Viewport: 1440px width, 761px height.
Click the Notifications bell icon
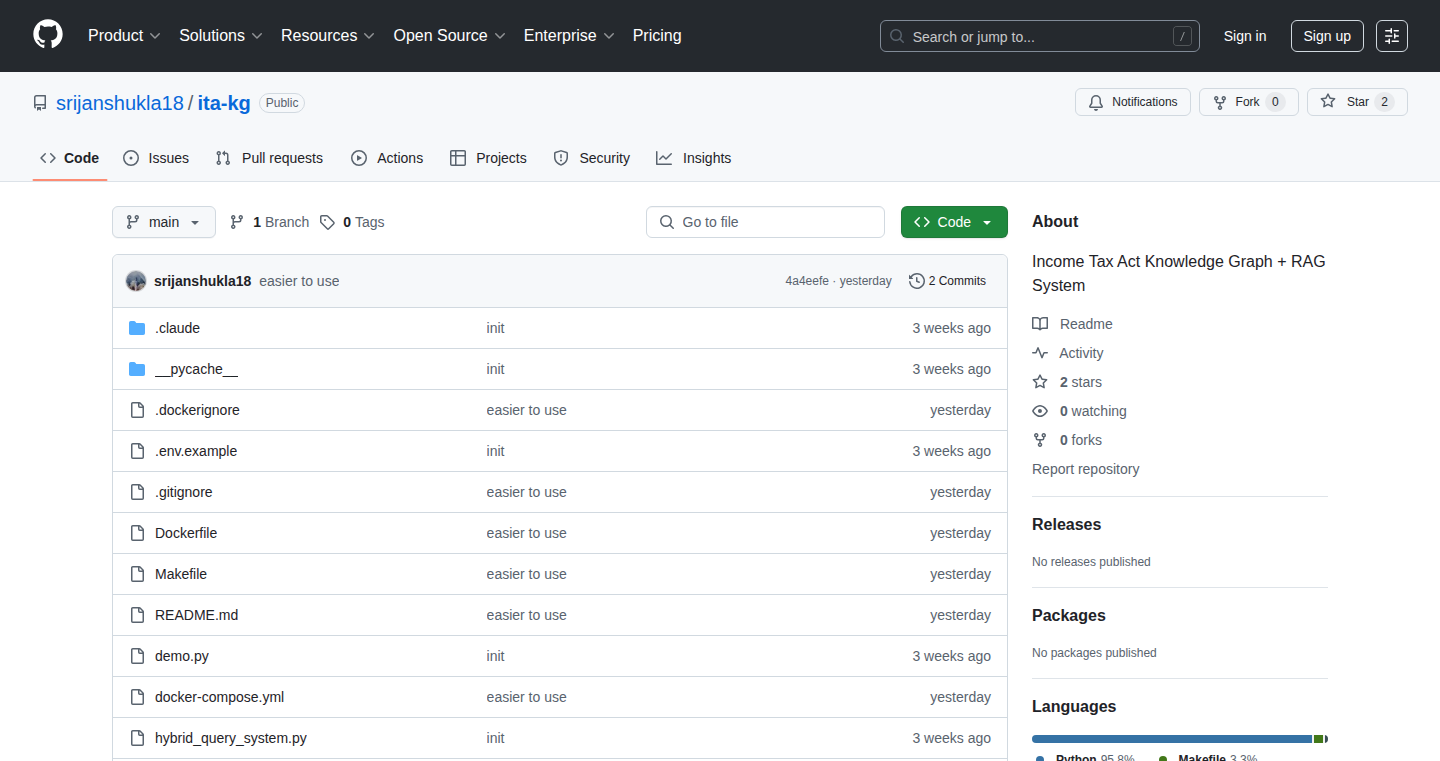[1096, 102]
